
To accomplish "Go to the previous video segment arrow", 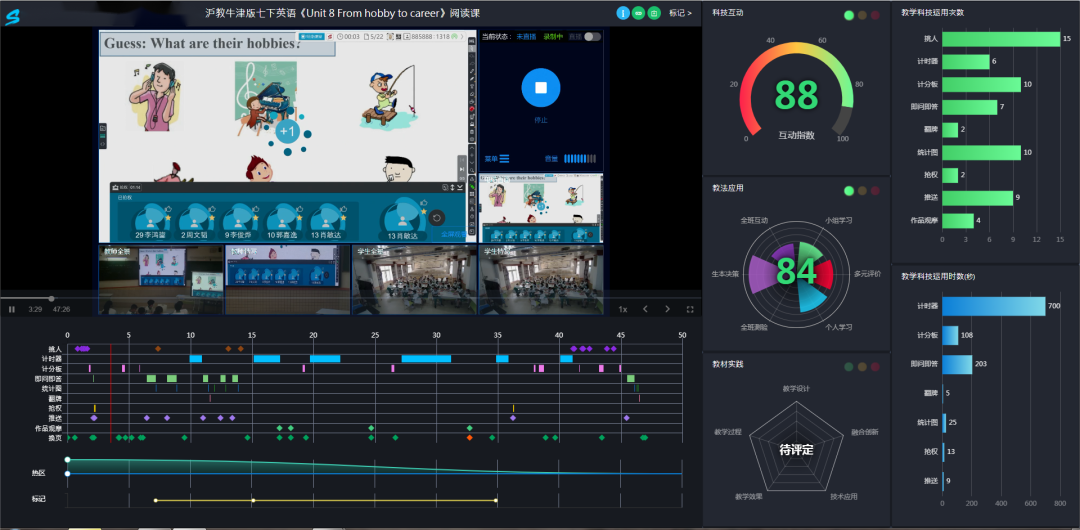I will (x=645, y=309).
